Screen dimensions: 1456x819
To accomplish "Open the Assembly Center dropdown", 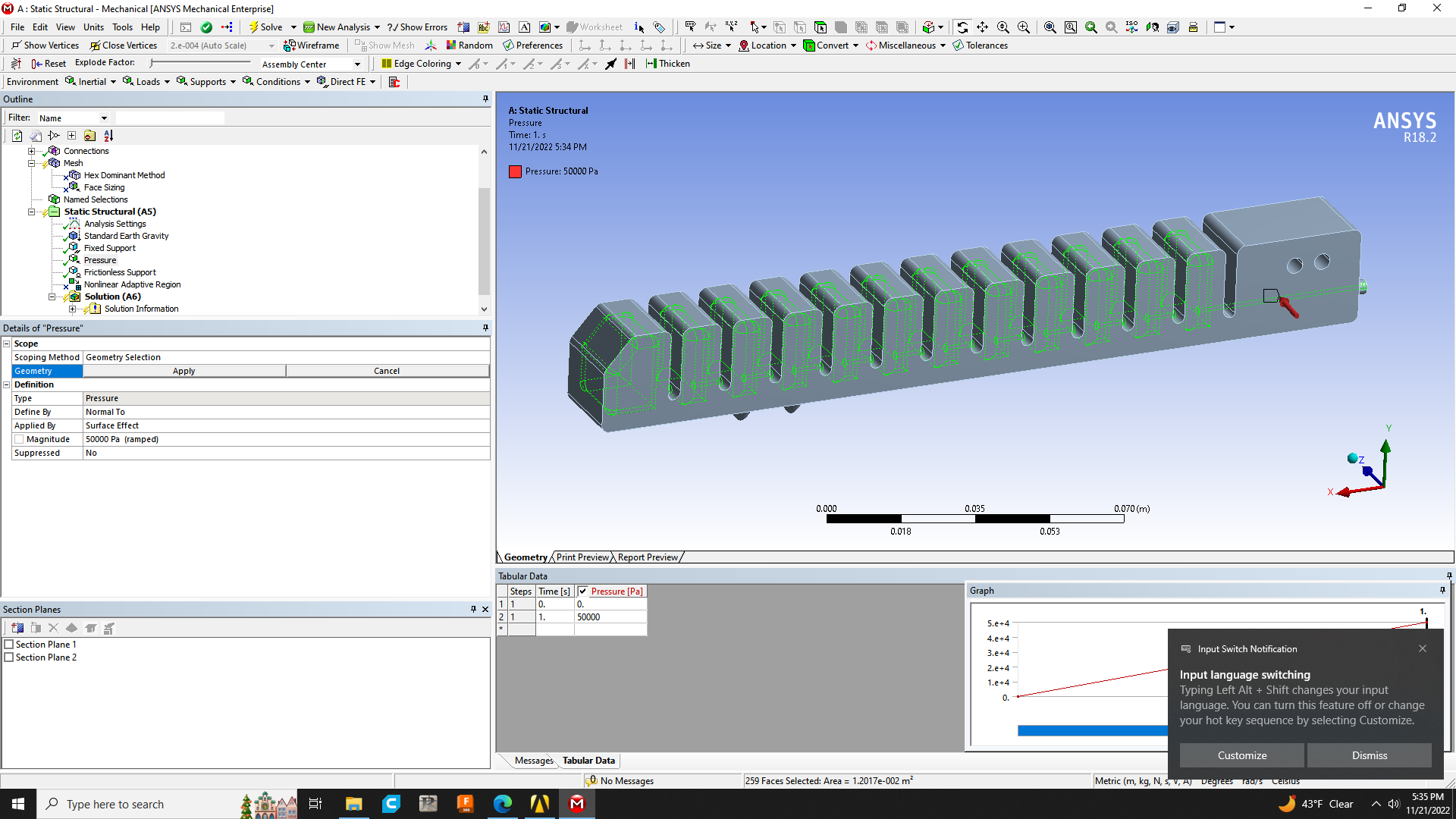I will coord(357,64).
